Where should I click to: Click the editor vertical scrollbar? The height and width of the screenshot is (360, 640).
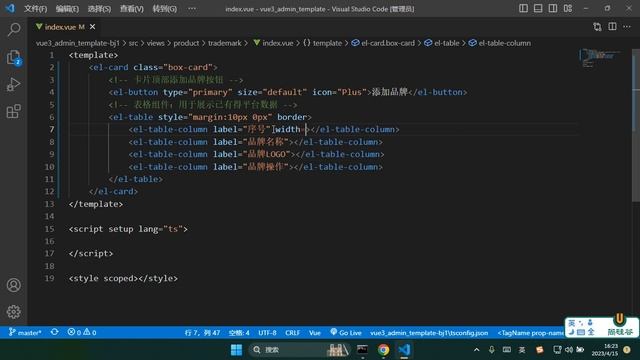pyautogui.click(x=636, y=124)
